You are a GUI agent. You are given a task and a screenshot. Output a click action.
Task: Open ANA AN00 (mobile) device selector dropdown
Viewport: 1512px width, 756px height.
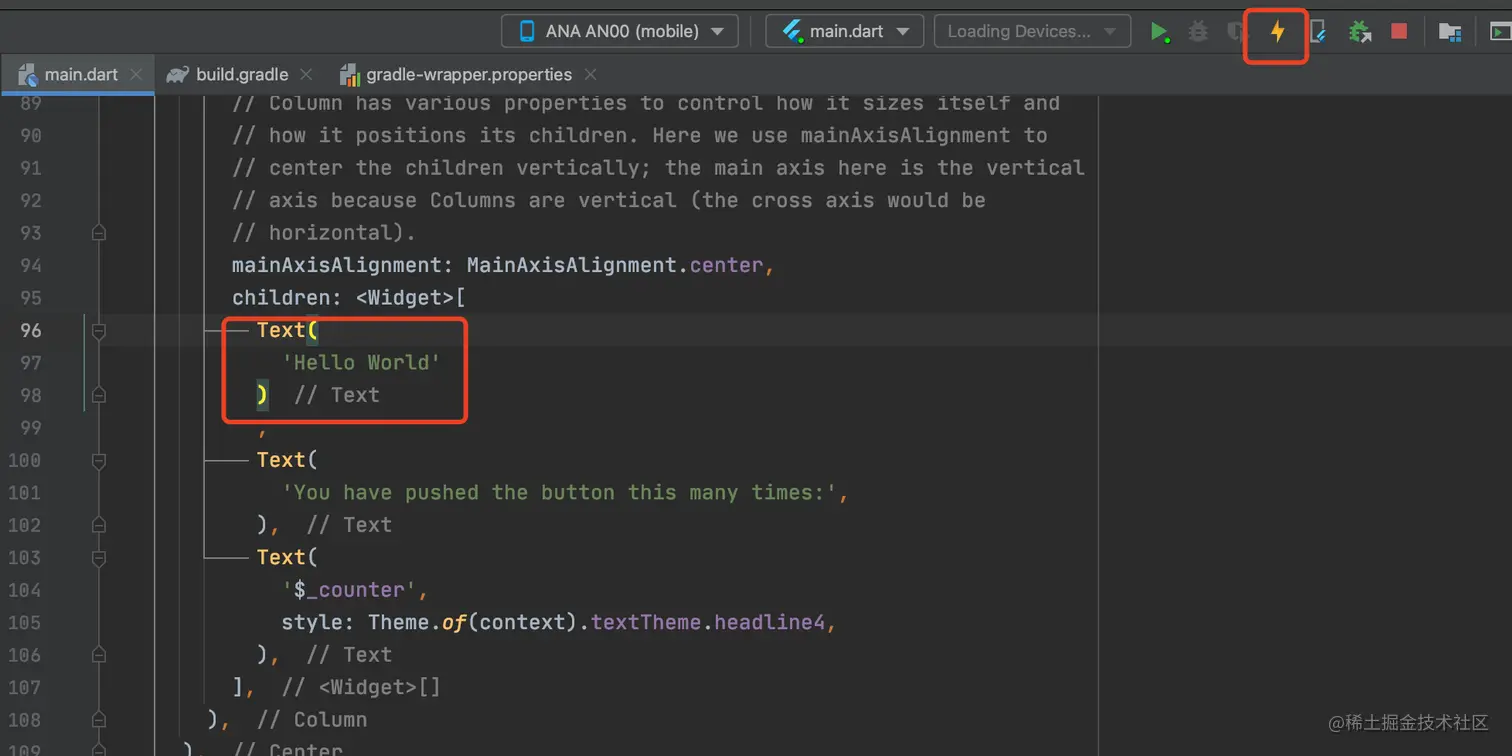(x=620, y=32)
